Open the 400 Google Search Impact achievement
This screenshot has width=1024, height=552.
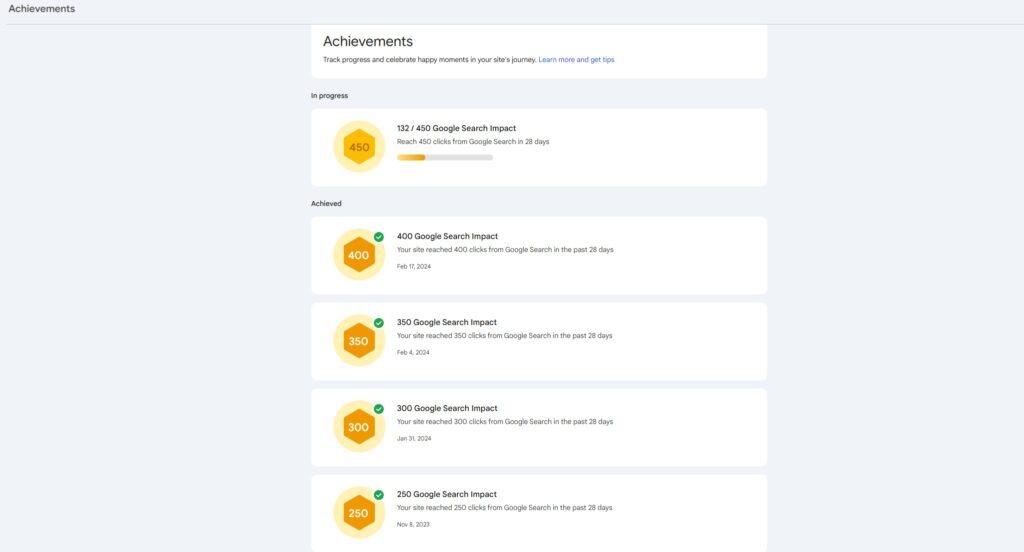pos(447,236)
